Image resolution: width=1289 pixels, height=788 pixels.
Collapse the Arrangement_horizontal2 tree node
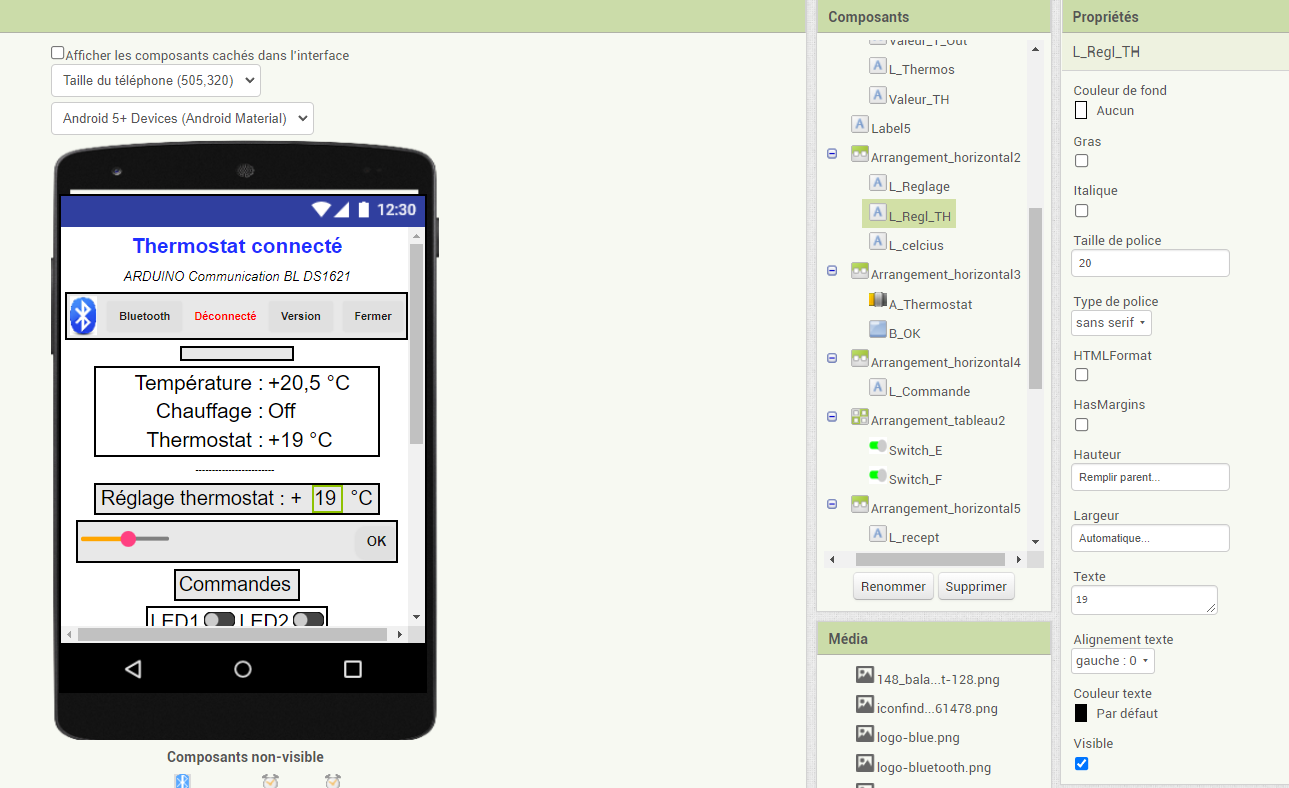(832, 155)
